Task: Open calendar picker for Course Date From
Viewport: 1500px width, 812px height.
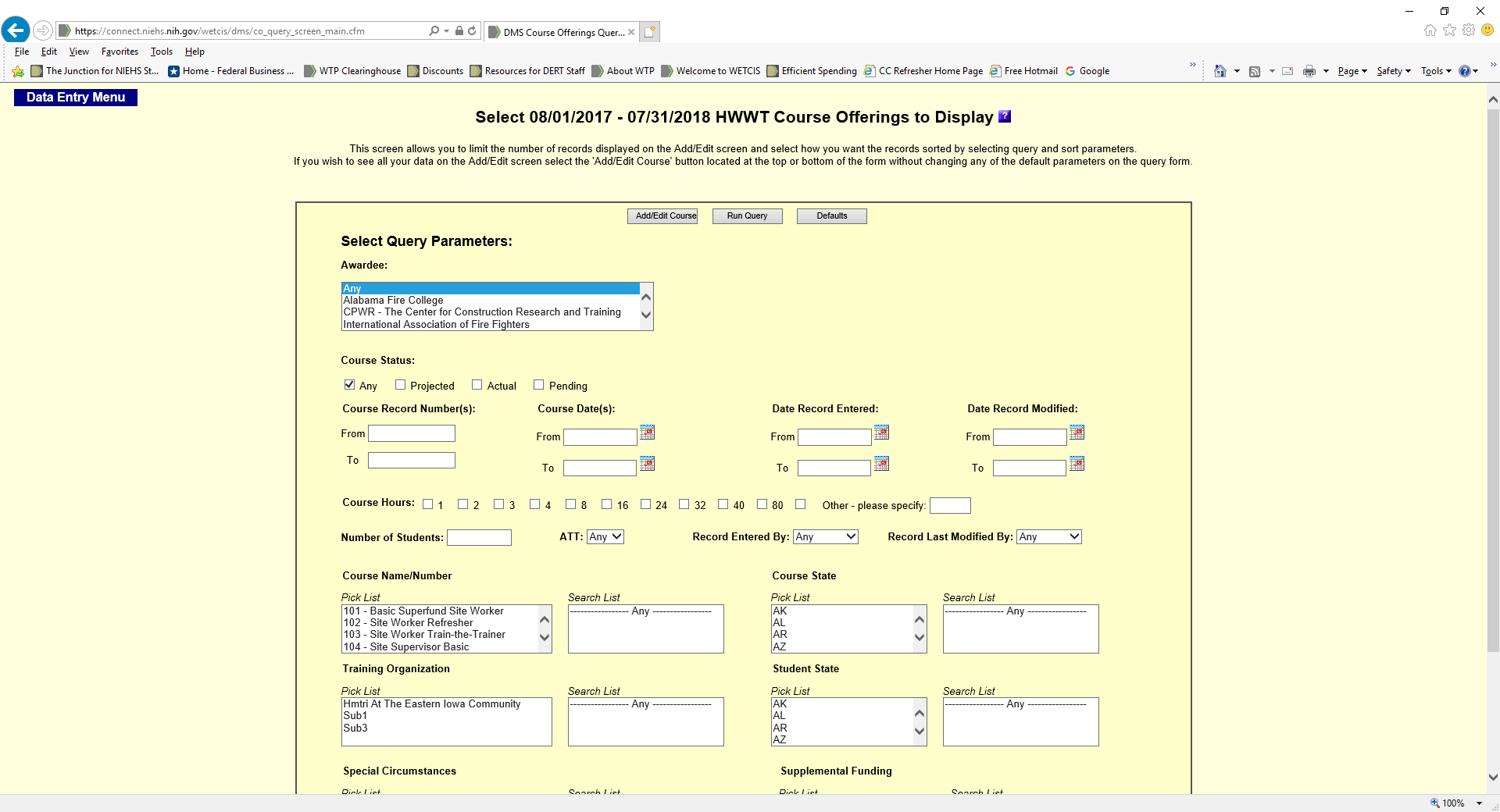Action: 647,433
